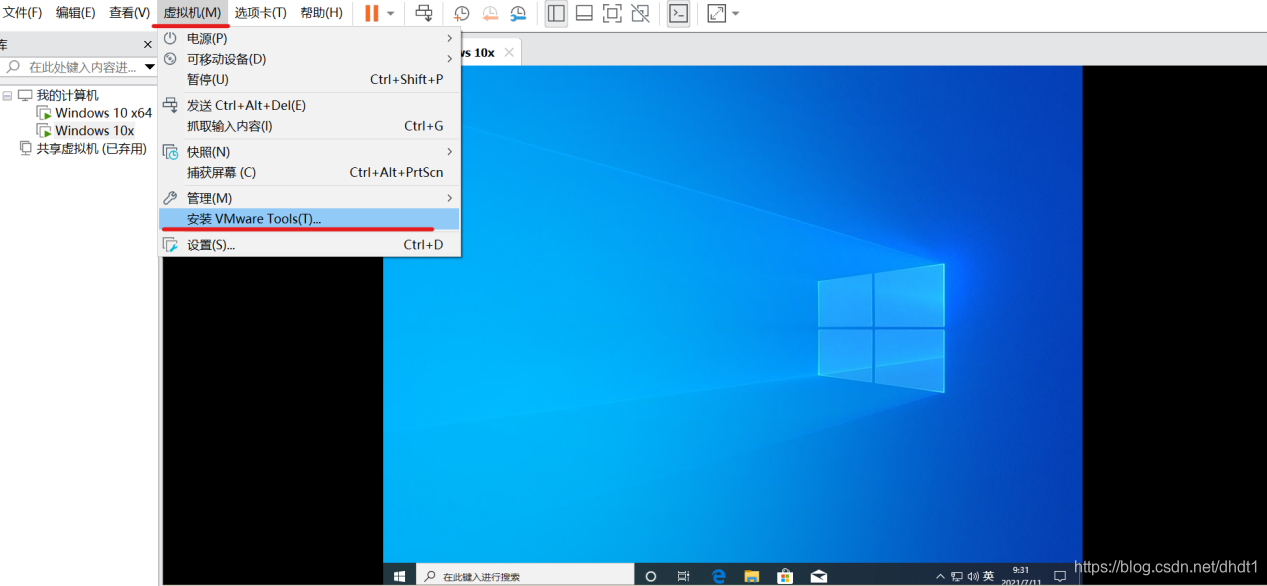This screenshot has width=1267, height=586.
Task: Select Windows 10 x64 in library
Action: (103, 113)
